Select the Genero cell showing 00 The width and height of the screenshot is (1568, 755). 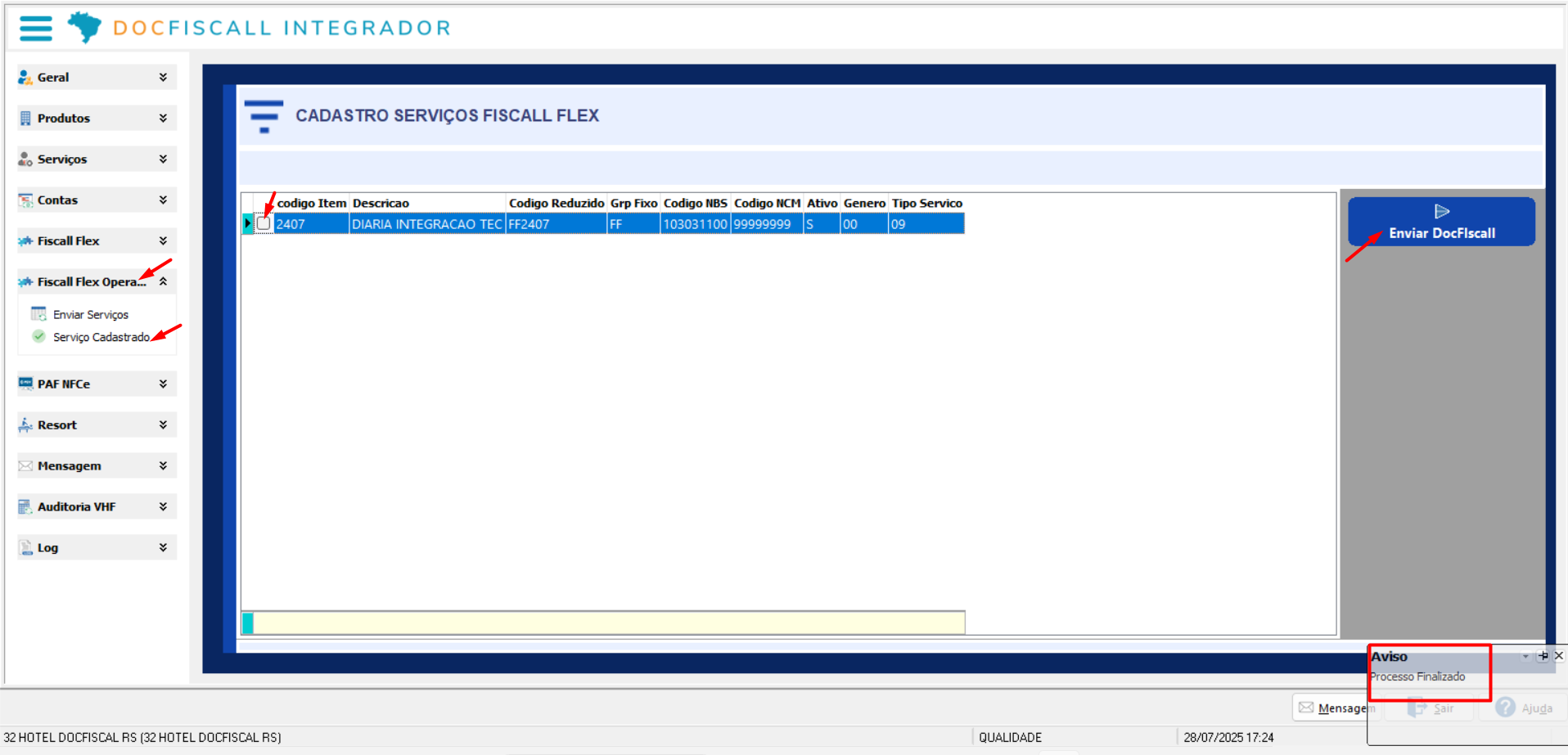click(864, 224)
